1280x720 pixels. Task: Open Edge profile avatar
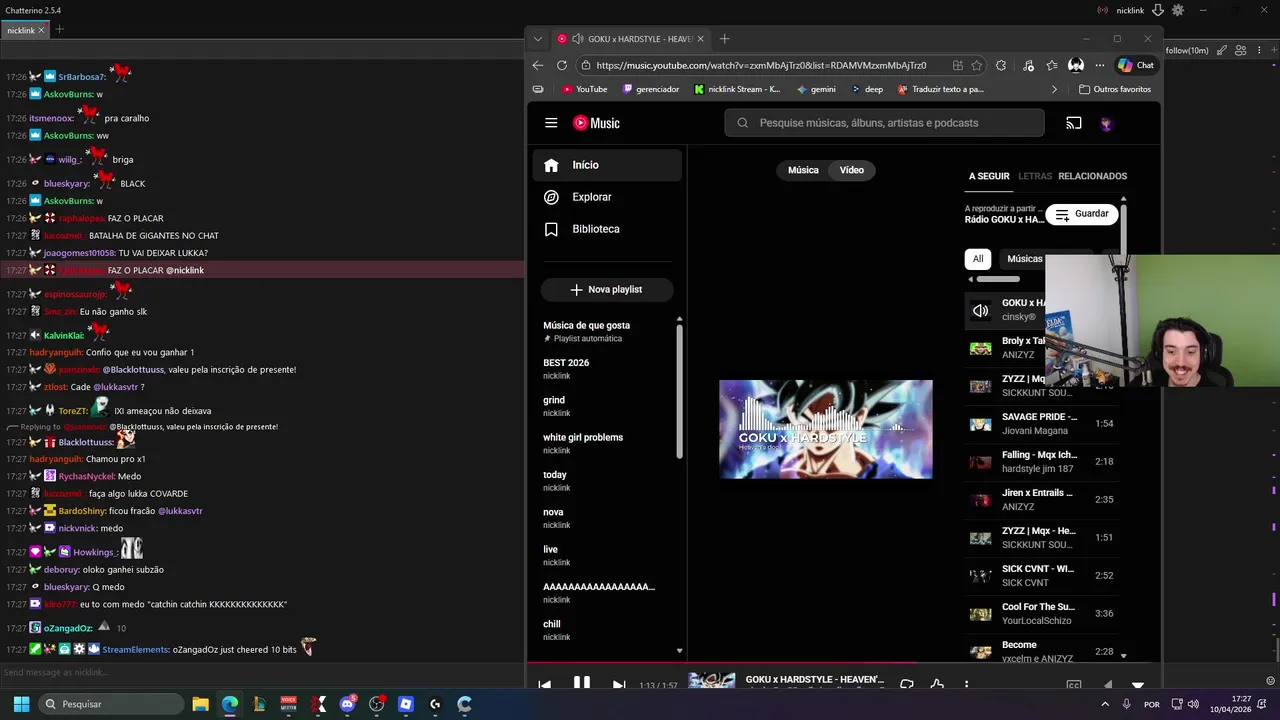coord(1076,65)
